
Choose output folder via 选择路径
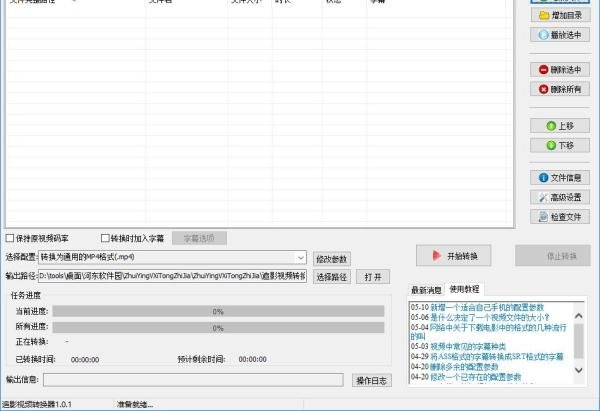pyautogui.click(x=332, y=277)
